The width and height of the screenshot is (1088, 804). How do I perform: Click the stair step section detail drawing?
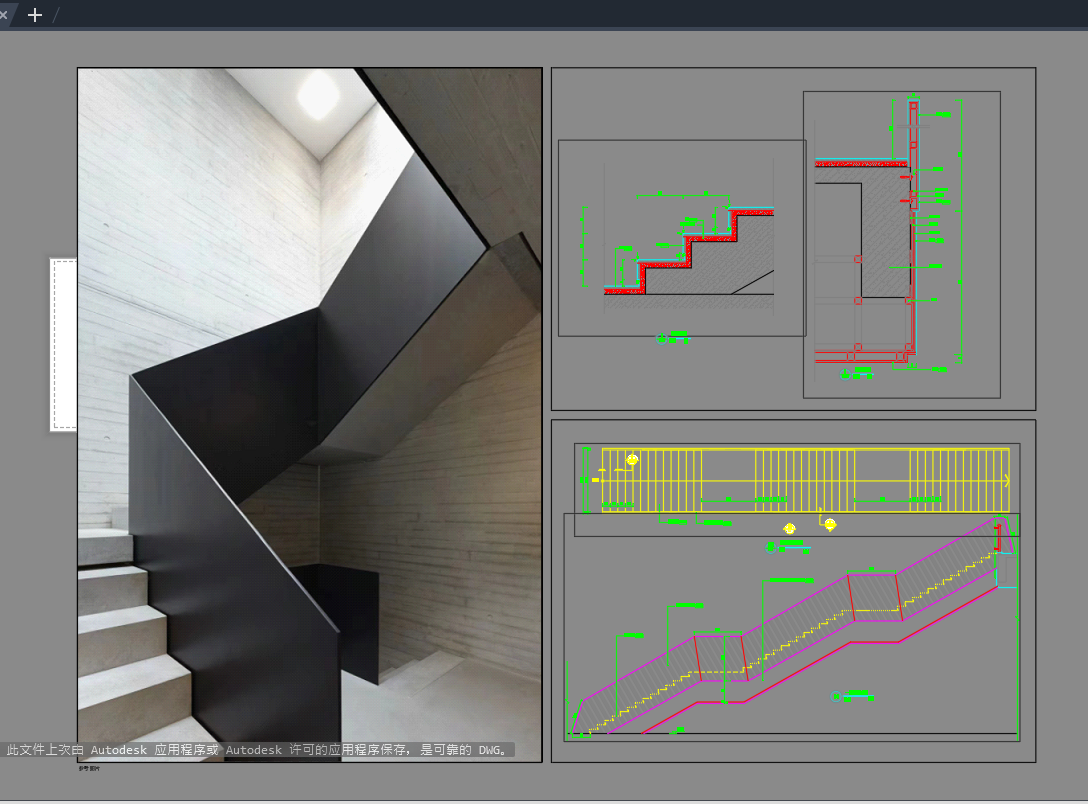(x=682, y=238)
